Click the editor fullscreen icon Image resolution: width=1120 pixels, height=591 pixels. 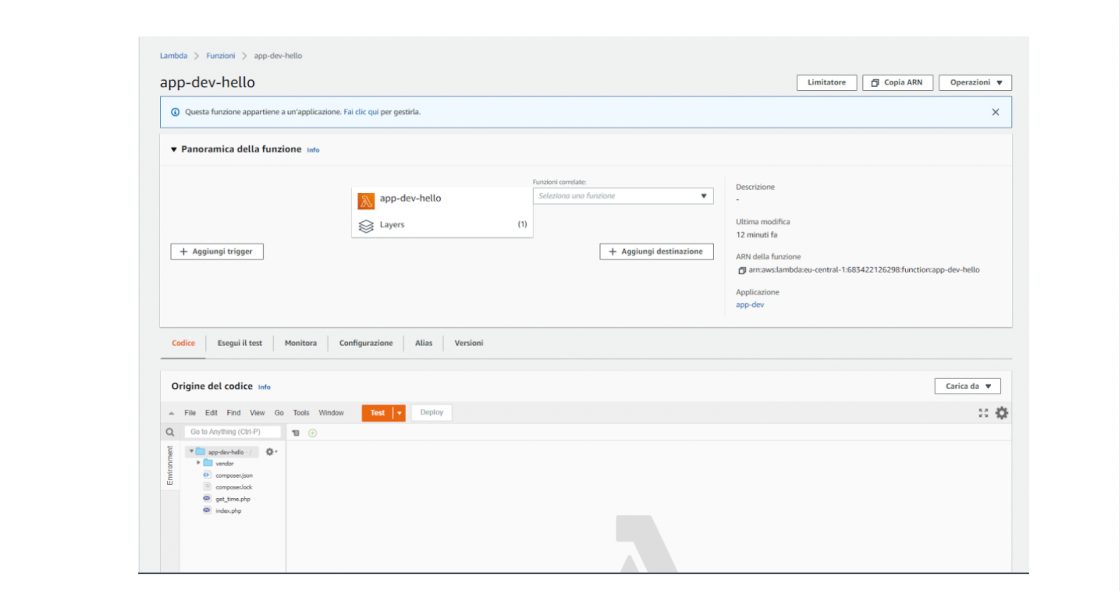tap(983, 413)
